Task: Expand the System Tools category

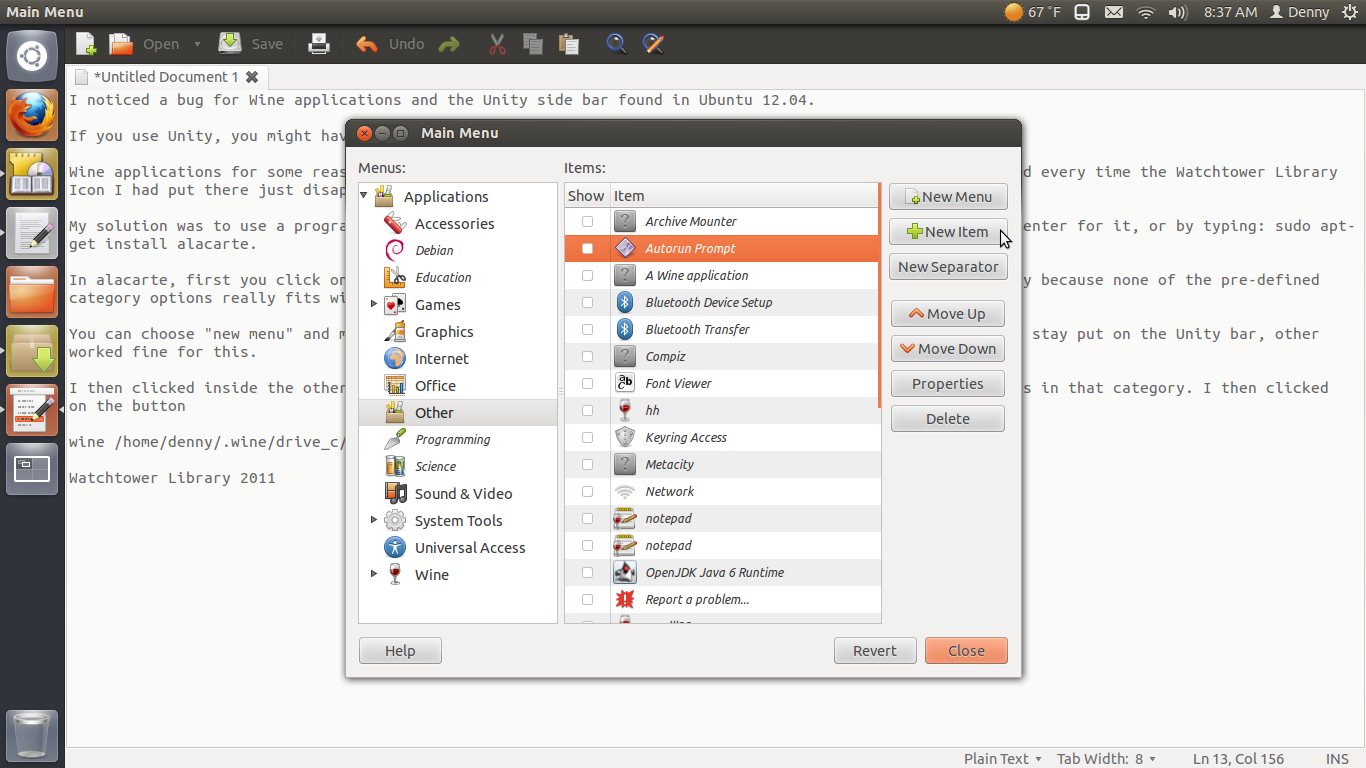Action: [x=373, y=520]
